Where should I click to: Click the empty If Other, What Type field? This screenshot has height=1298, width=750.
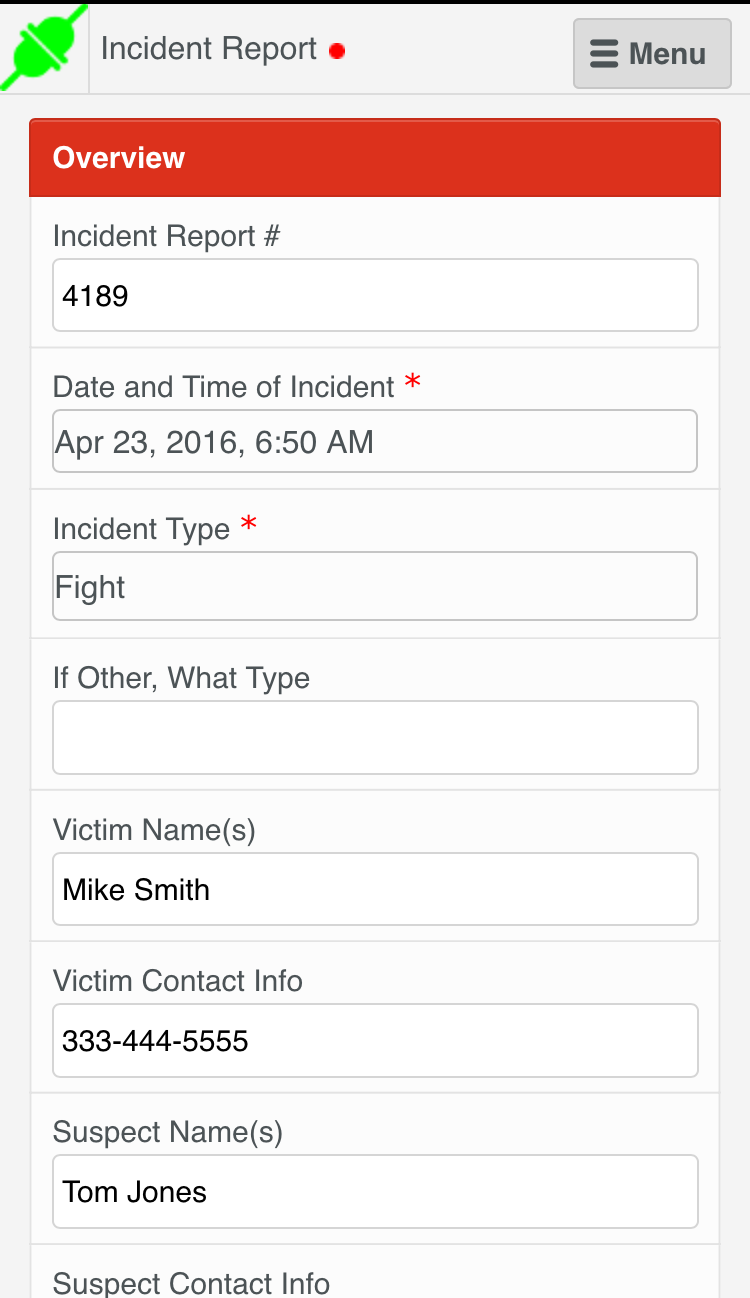[x=375, y=737]
